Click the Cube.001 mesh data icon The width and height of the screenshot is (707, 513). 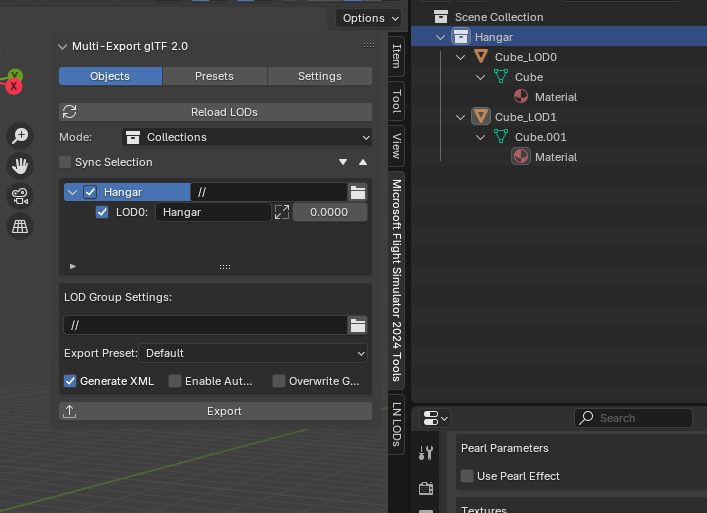(501, 137)
